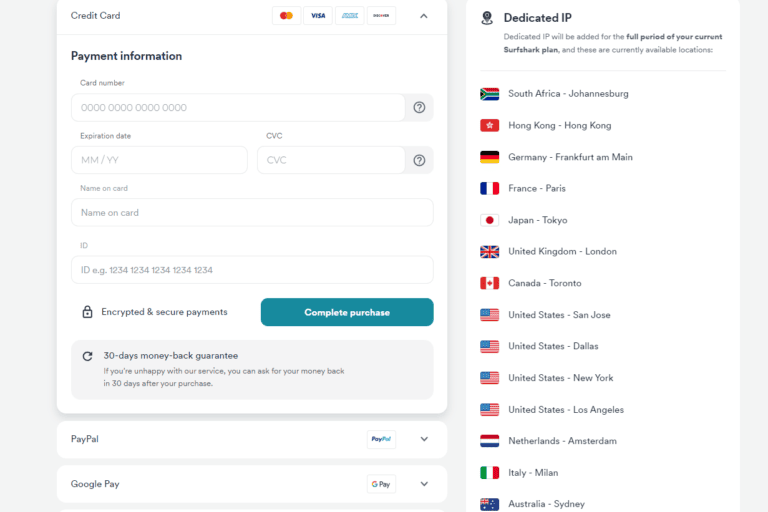Click the PayPal logo badge

381,439
